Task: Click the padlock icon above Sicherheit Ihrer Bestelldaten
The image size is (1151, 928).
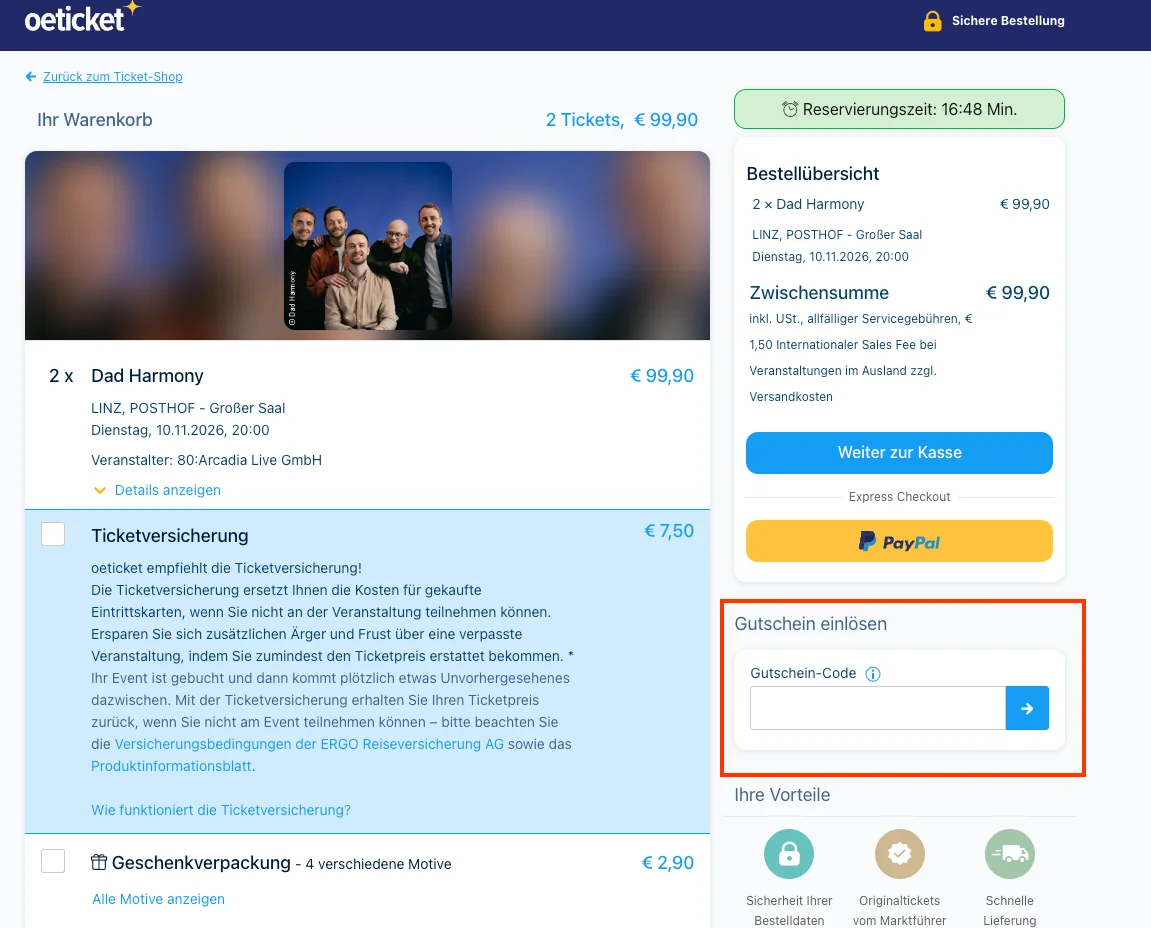Action: (x=789, y=854)
